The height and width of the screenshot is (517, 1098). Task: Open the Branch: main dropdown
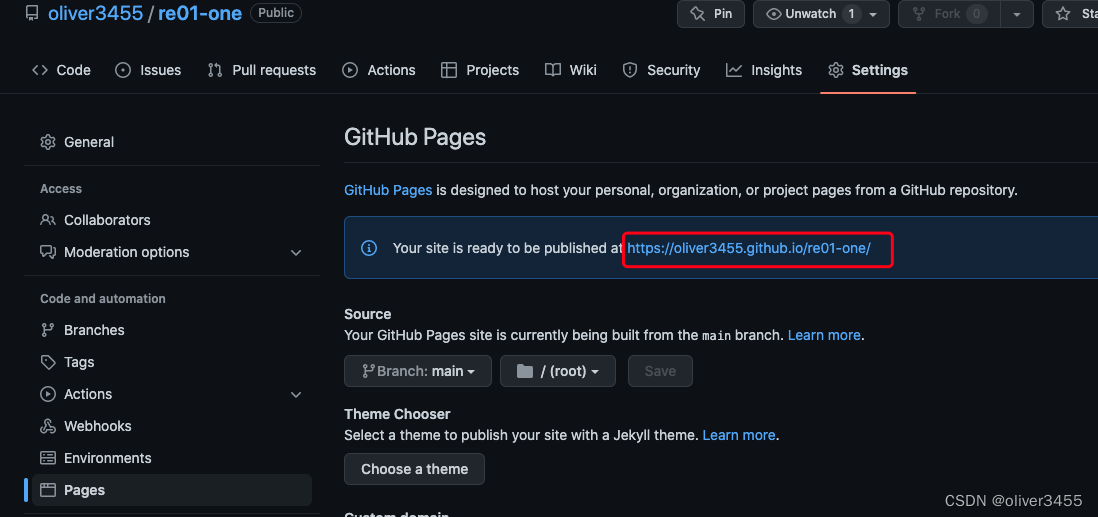point(417,371)
